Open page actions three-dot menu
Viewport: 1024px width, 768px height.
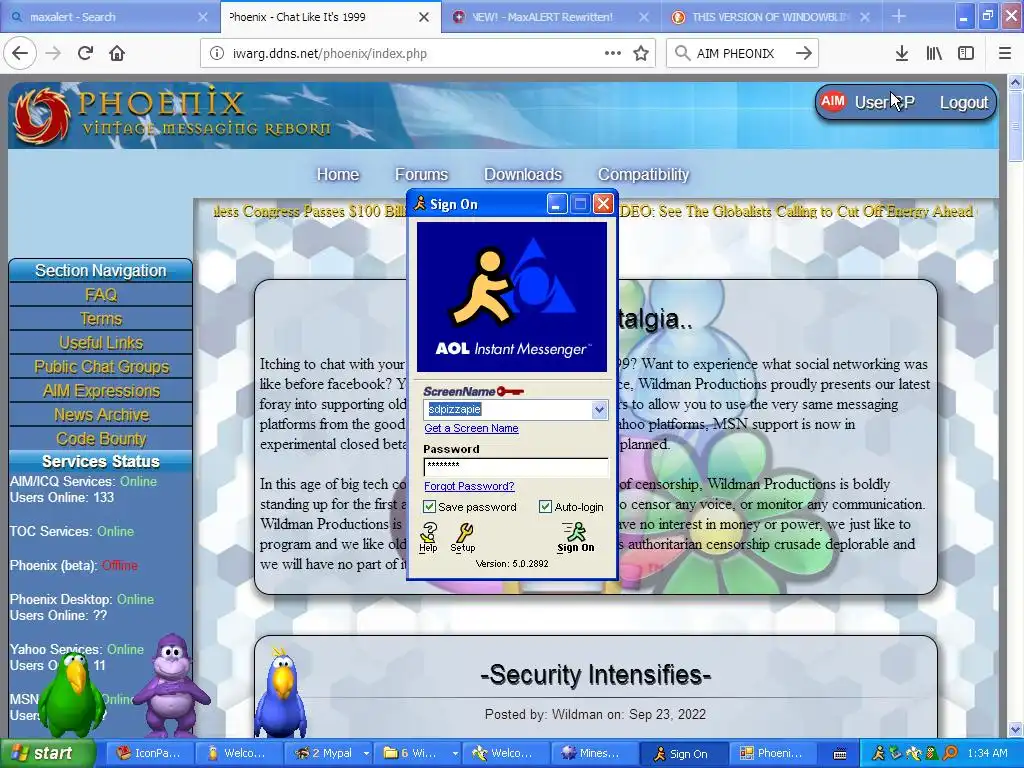point(613,54)
